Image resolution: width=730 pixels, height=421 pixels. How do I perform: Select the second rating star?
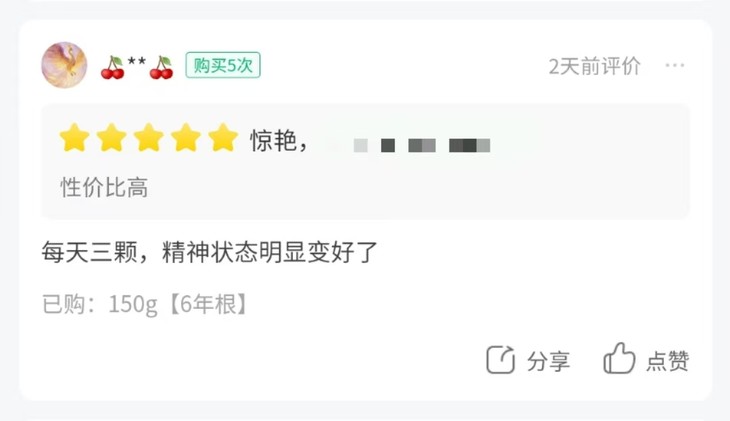click(112, 137)
